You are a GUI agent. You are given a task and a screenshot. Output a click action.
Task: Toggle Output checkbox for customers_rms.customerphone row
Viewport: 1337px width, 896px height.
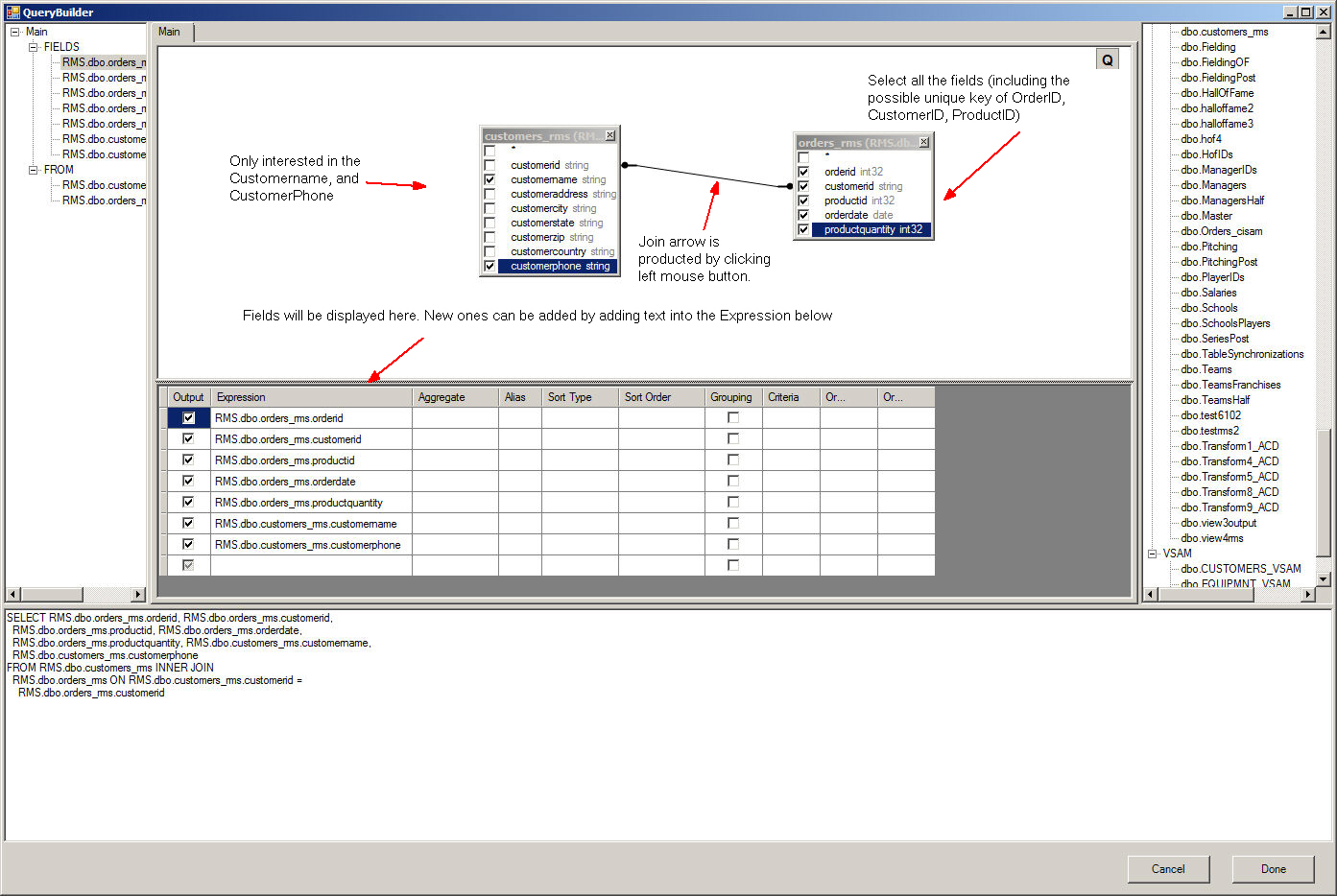pos(188,545)
